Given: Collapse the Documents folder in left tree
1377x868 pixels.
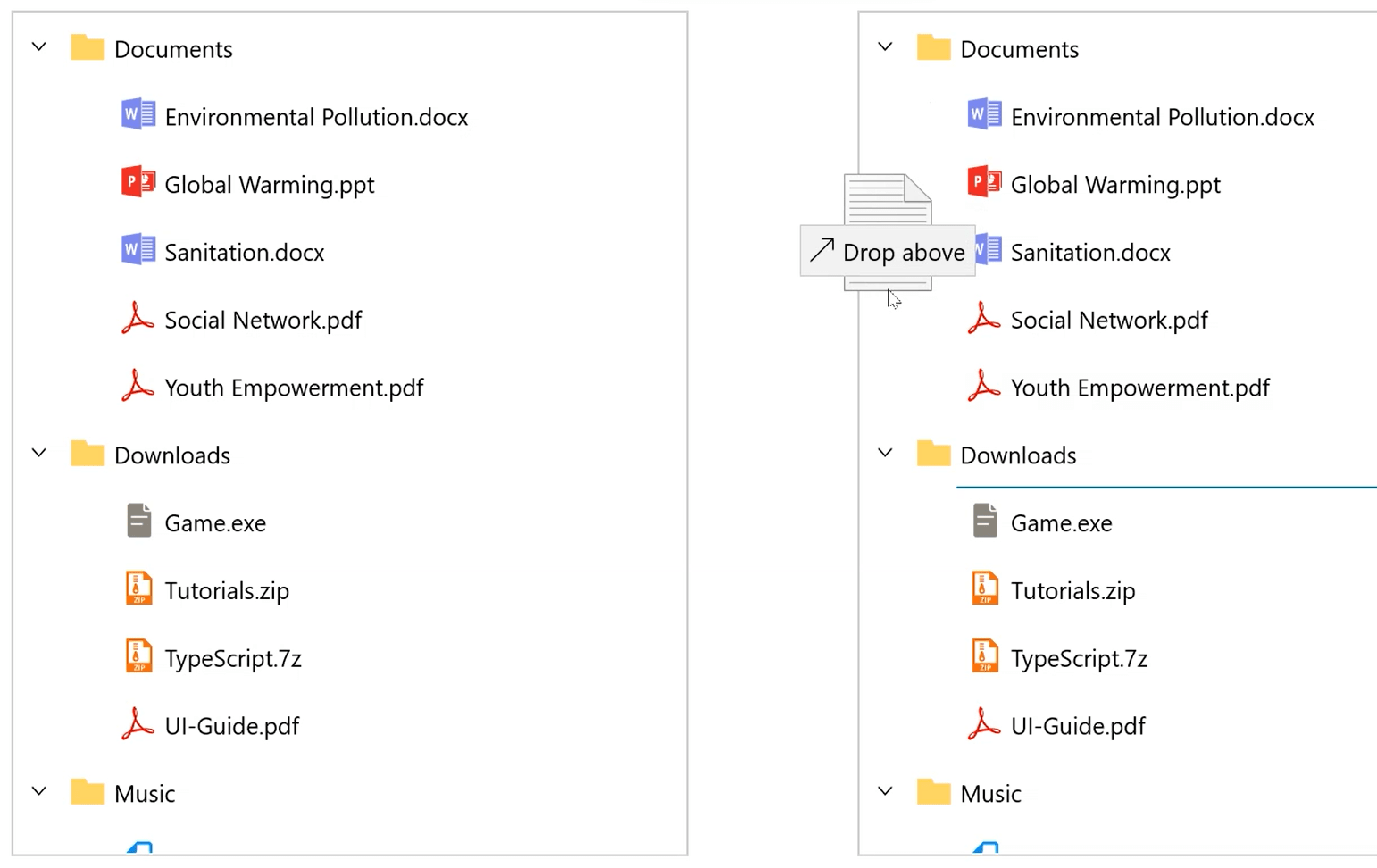Looking at the screenshot, I should [39, 46].
